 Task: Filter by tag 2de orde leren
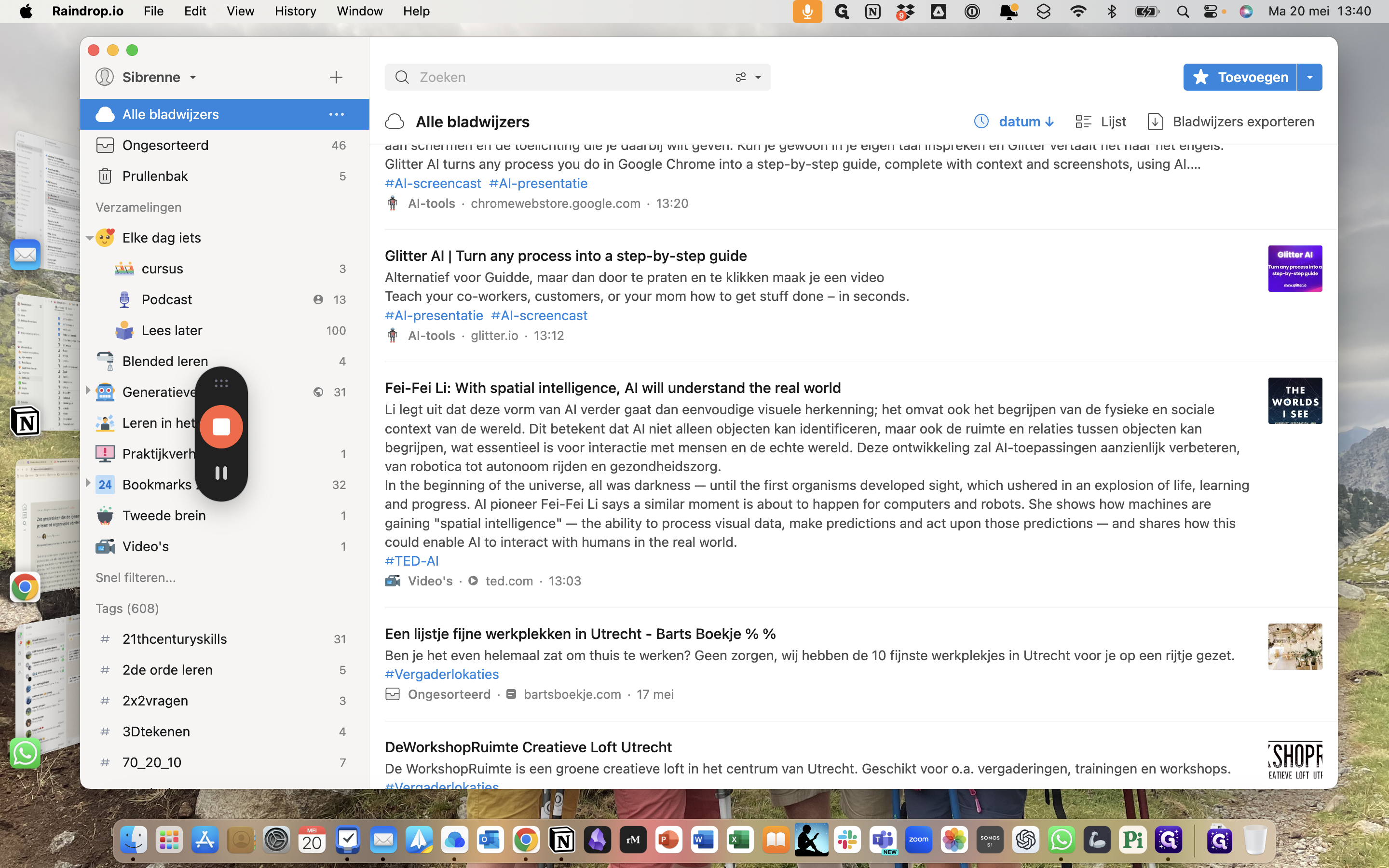pyautogui.click(x=224, y=670)
